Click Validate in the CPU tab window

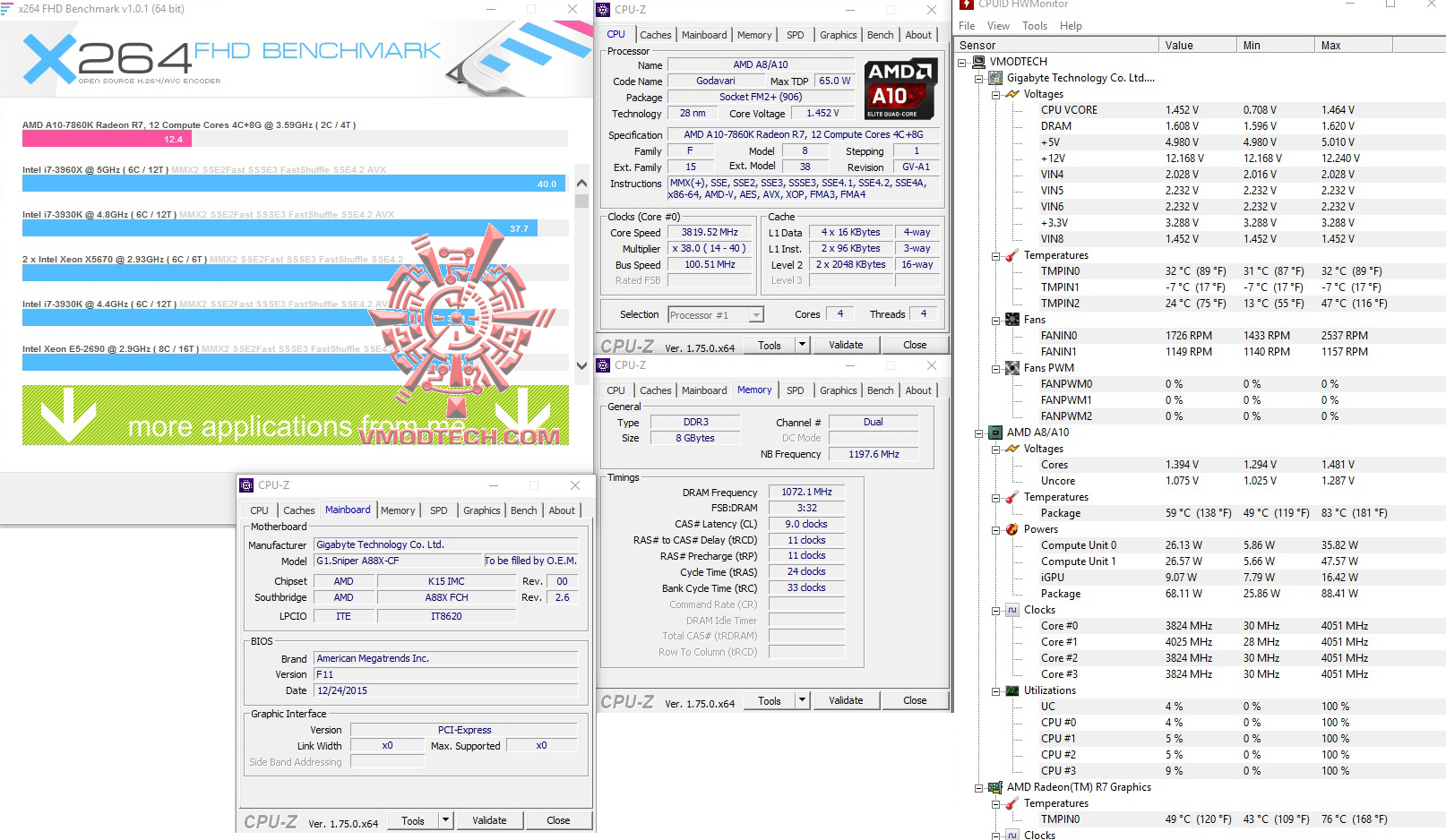pyautogui.click(x=846, y=345)
